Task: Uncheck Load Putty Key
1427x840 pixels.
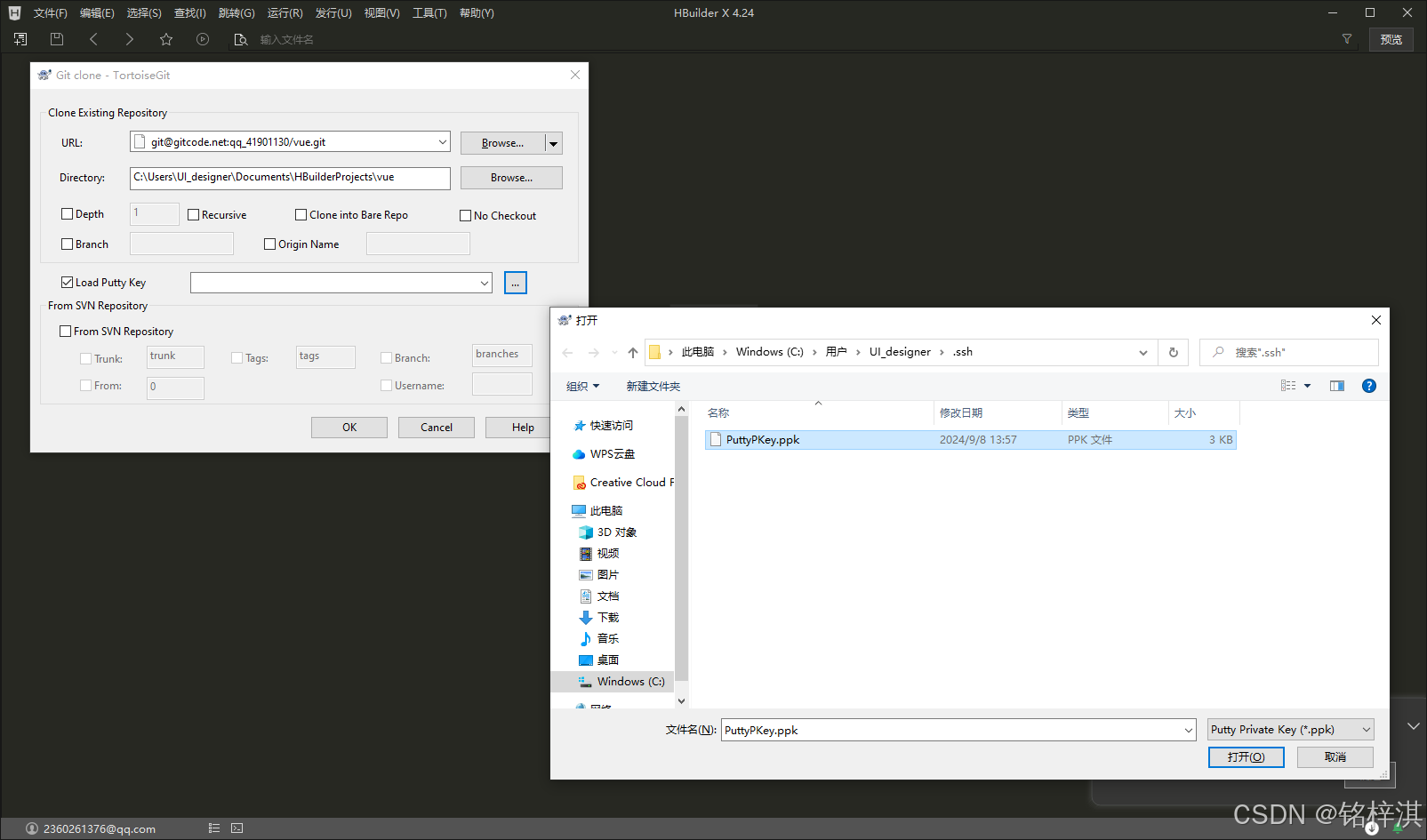Action: (x=67, y=283)
